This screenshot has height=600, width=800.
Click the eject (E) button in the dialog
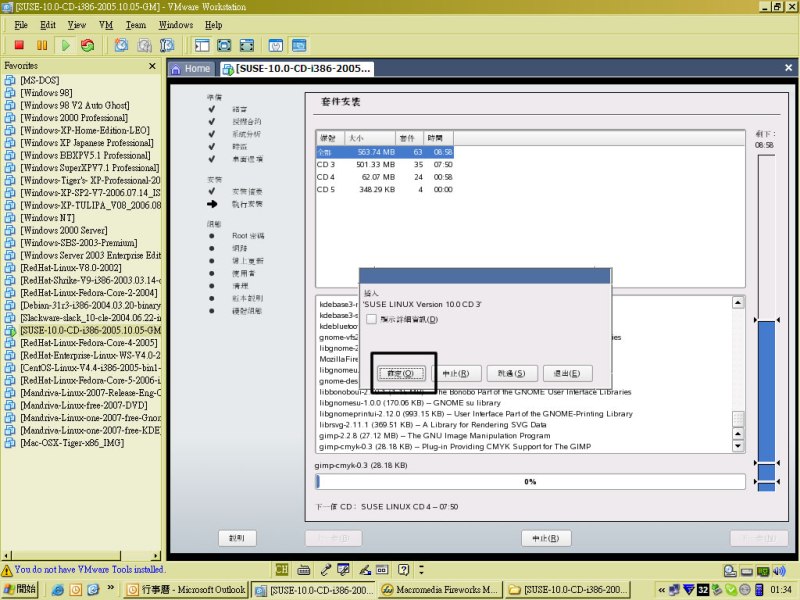[567, 373]
